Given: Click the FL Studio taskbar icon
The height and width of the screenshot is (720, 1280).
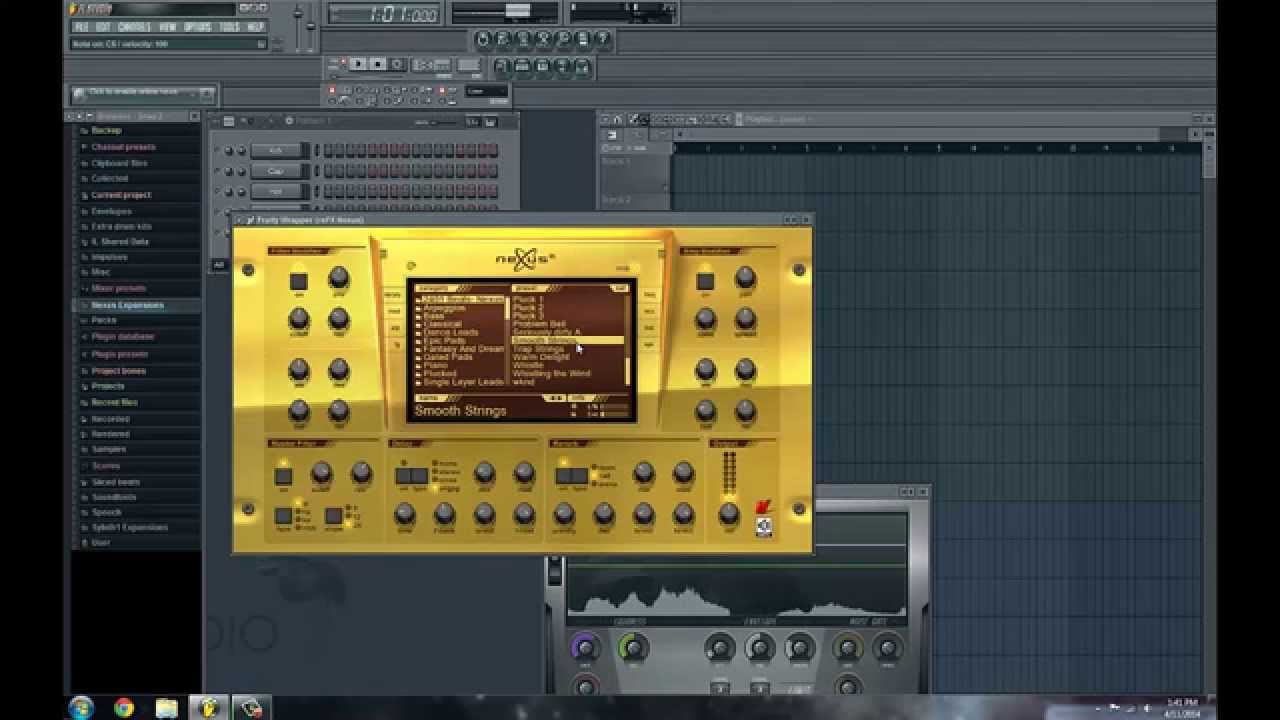Looking at the screenshot, I should click(208, 708).
